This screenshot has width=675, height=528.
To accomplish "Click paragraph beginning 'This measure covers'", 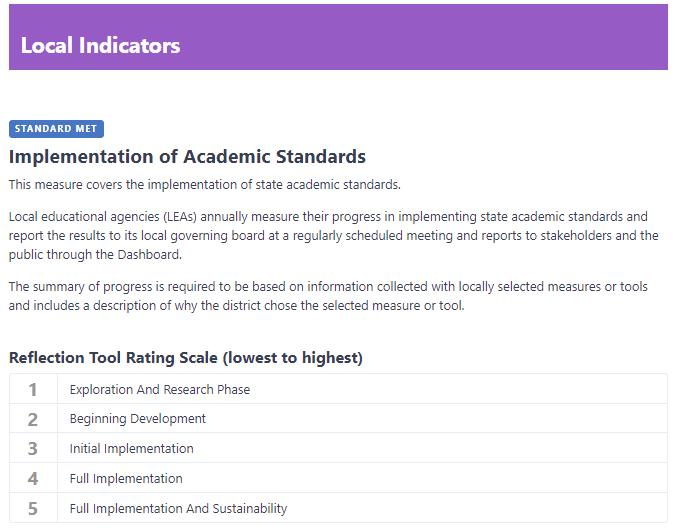I will point(204,185).
